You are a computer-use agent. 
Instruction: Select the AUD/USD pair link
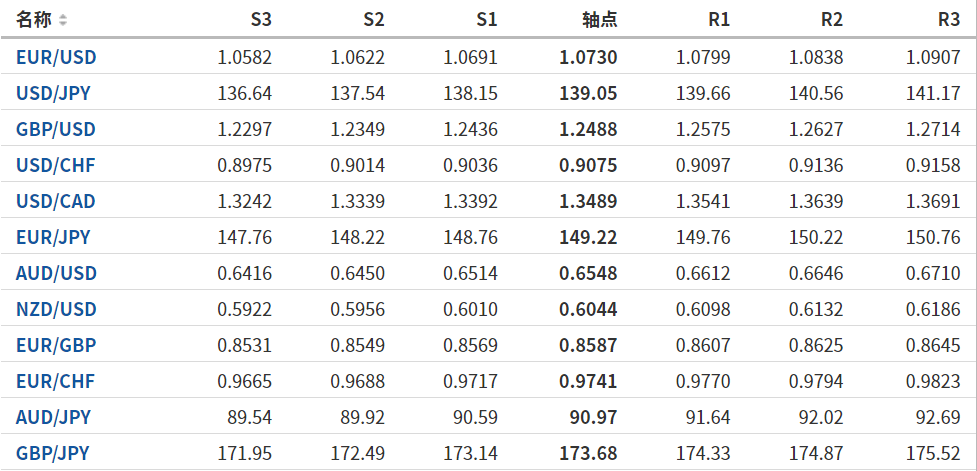(x=56, y=274)
